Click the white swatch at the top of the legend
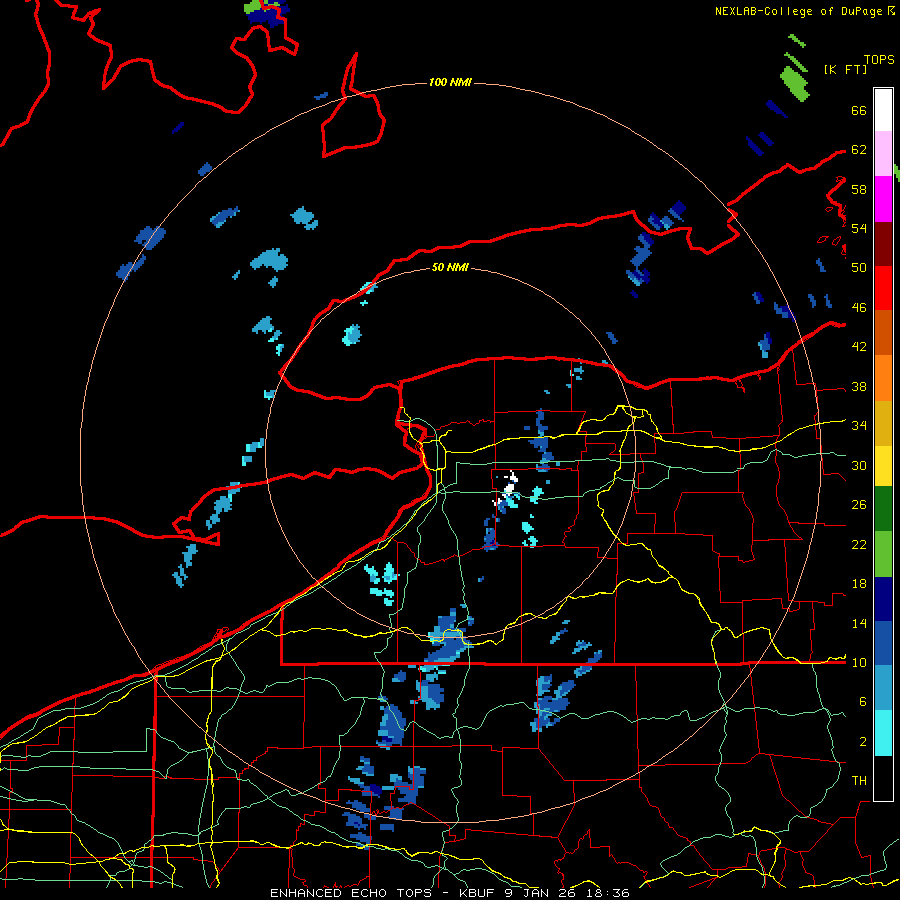Viewport: 900px width, 900px height. [x=883, y=110]
